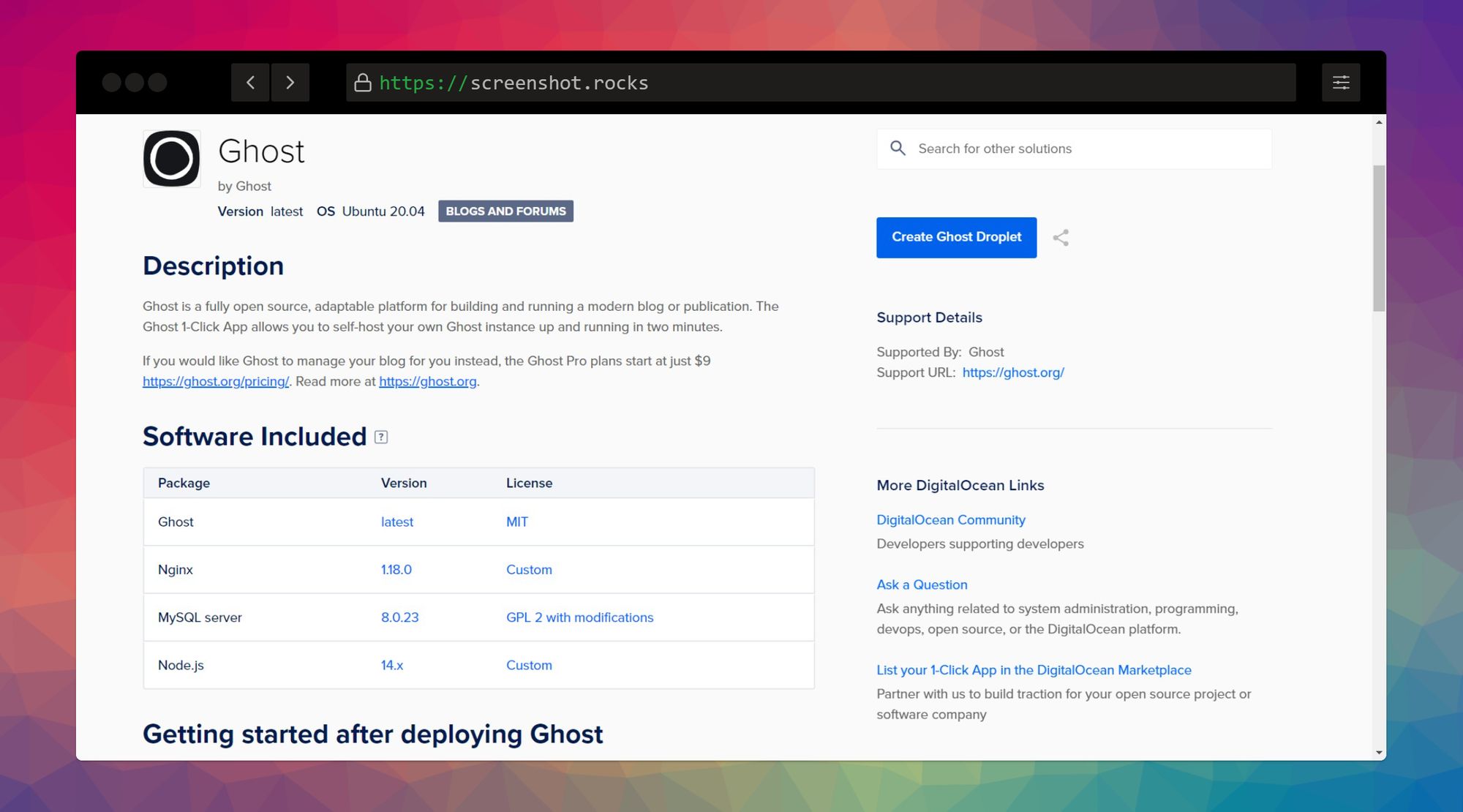This screenshot has height=812, width=1463.
Task: Click the 'Package' column header
Action: pyautogui.click(x=184, y=483)
